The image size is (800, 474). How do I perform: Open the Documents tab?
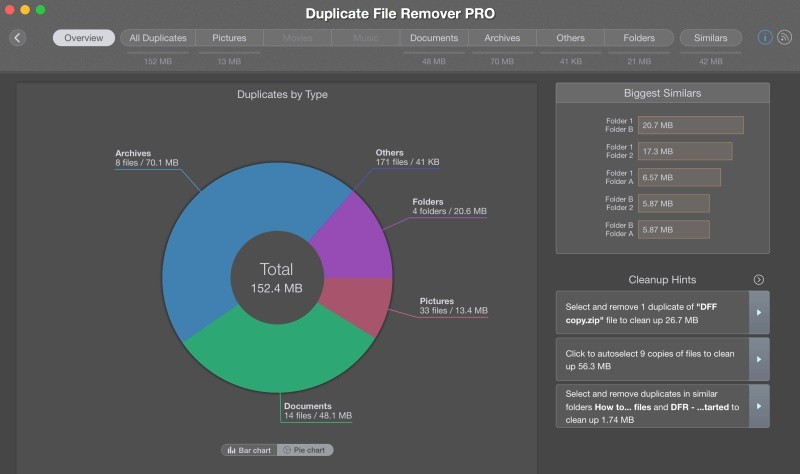(434, 38)
